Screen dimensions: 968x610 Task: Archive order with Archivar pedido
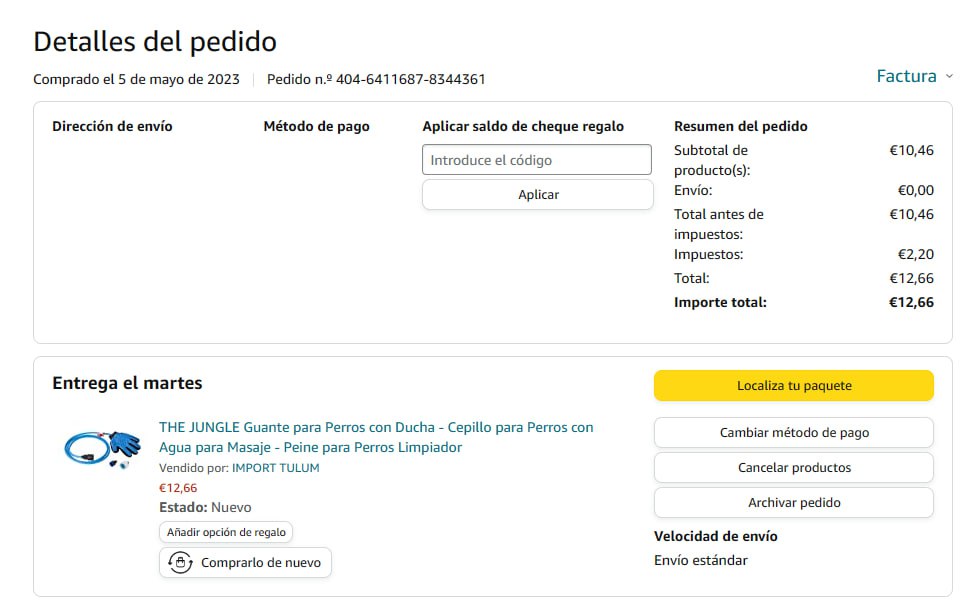[x=793, y=502]
